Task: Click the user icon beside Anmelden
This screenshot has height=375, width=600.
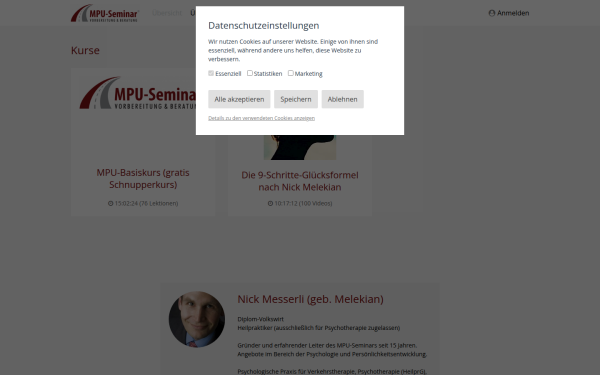Action: coord(492,13)
